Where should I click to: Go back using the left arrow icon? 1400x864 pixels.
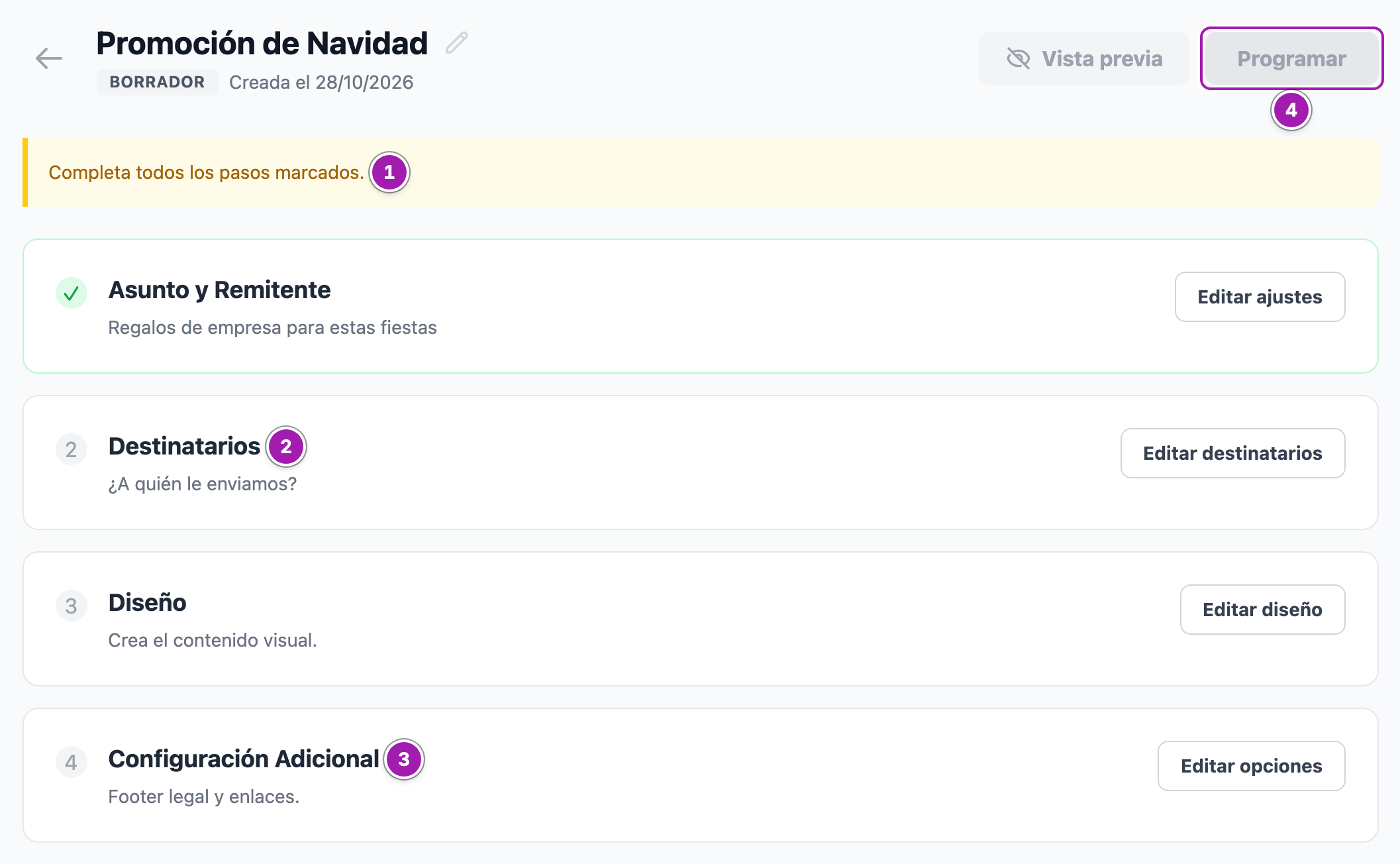pyautogui.click(x=49, y=58)
